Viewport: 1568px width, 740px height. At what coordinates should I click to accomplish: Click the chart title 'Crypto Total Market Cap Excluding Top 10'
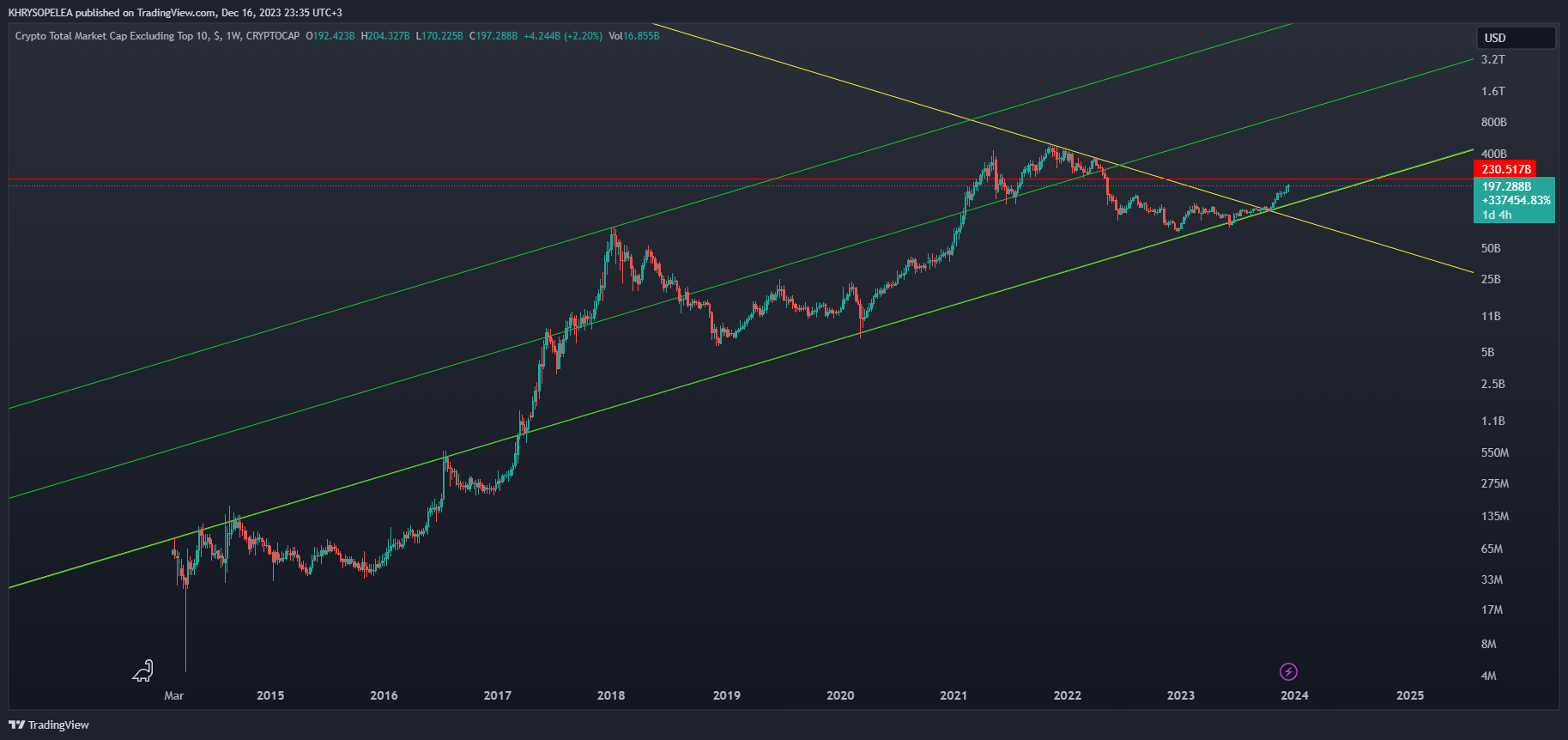[x=110, y=36]
